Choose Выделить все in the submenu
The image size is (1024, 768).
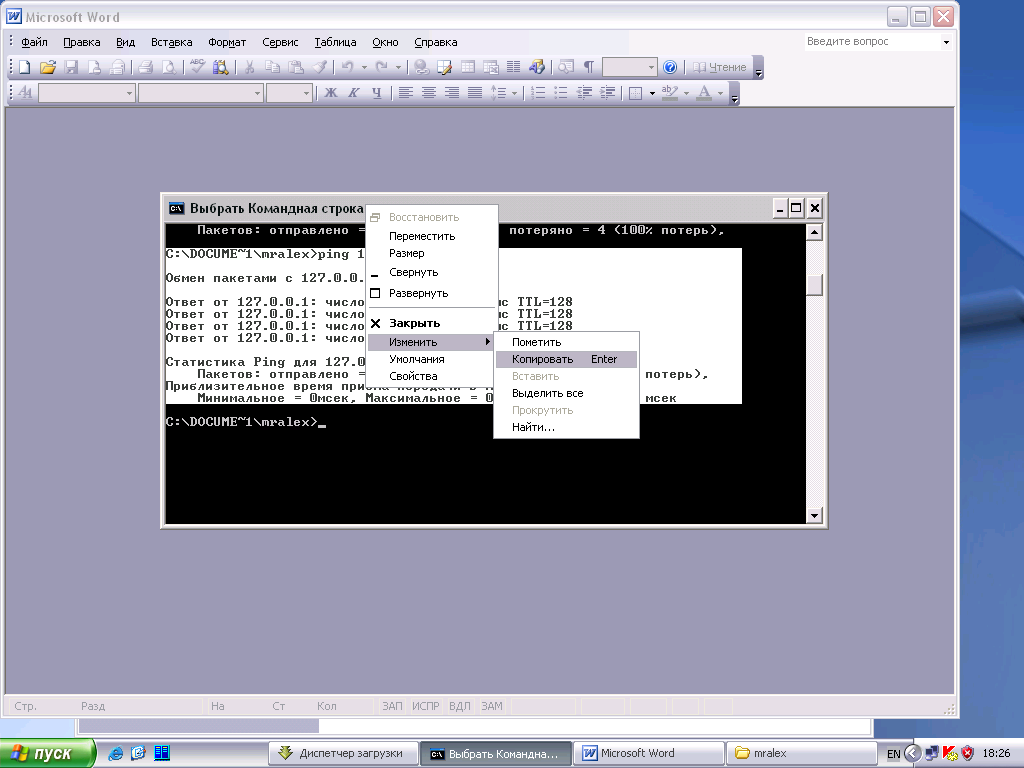[566, 393]
